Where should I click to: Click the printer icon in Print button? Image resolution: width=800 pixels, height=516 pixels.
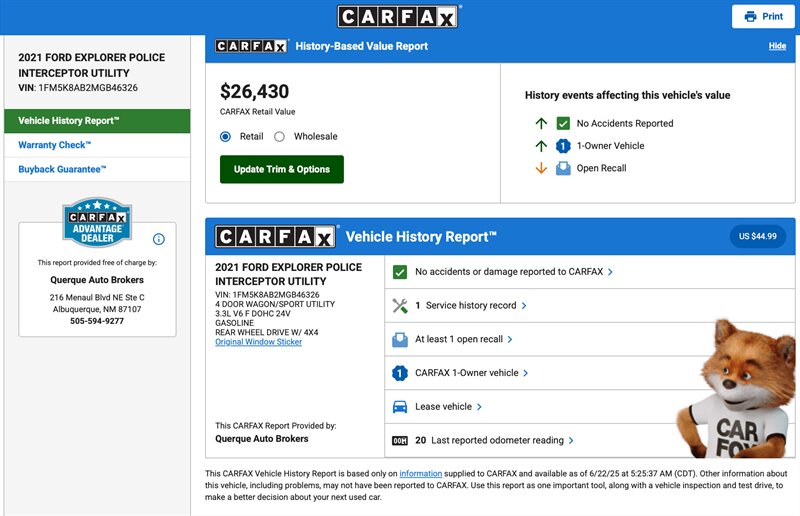(750, 16)
